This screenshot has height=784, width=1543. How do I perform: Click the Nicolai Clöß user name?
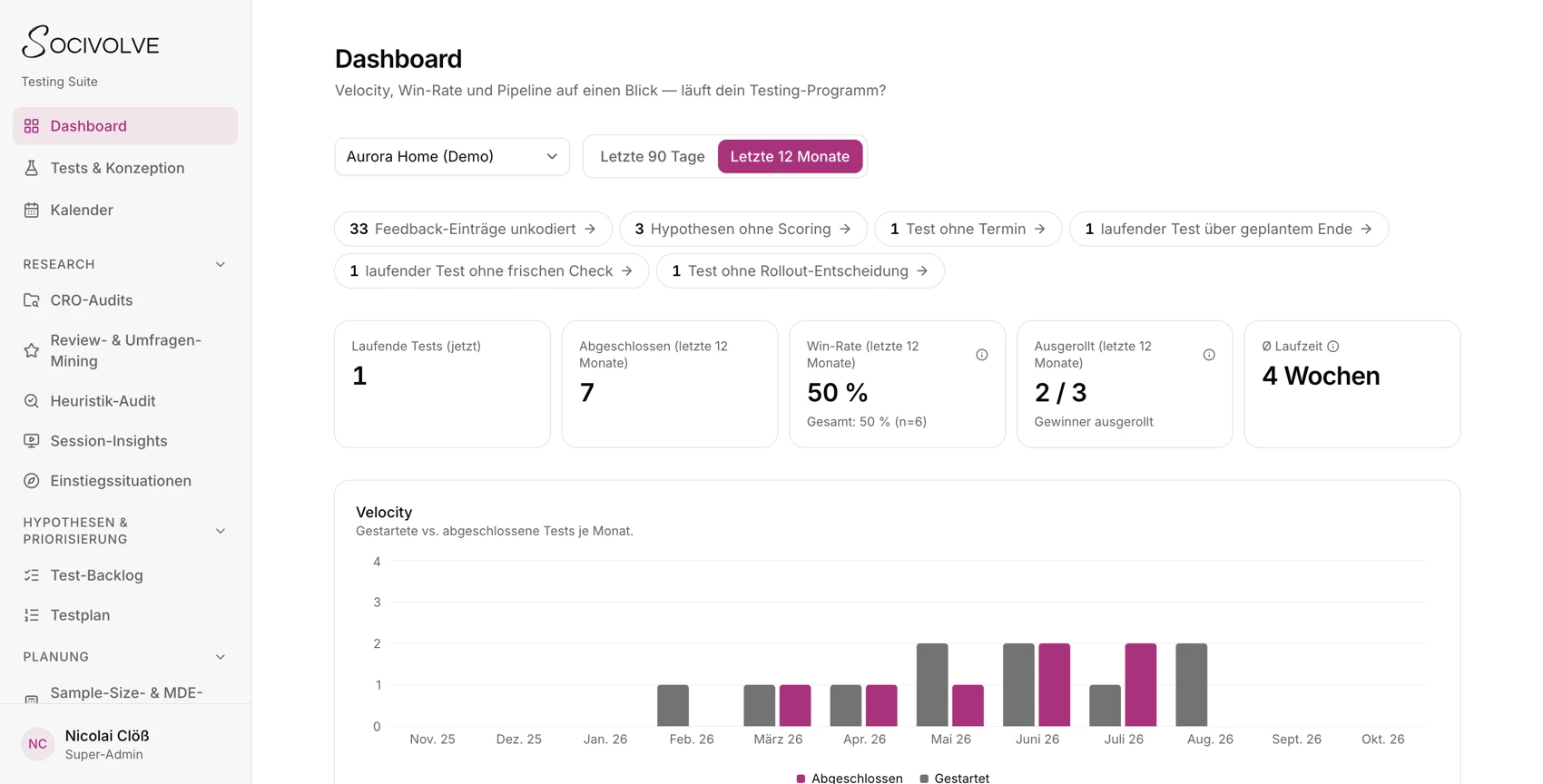107,736
